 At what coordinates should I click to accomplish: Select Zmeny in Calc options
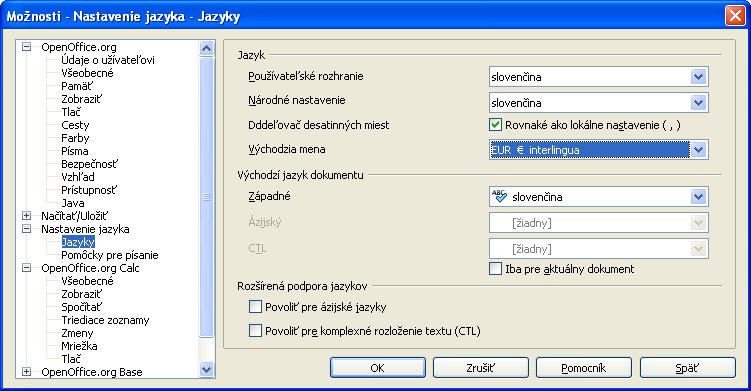click(77, 333)
